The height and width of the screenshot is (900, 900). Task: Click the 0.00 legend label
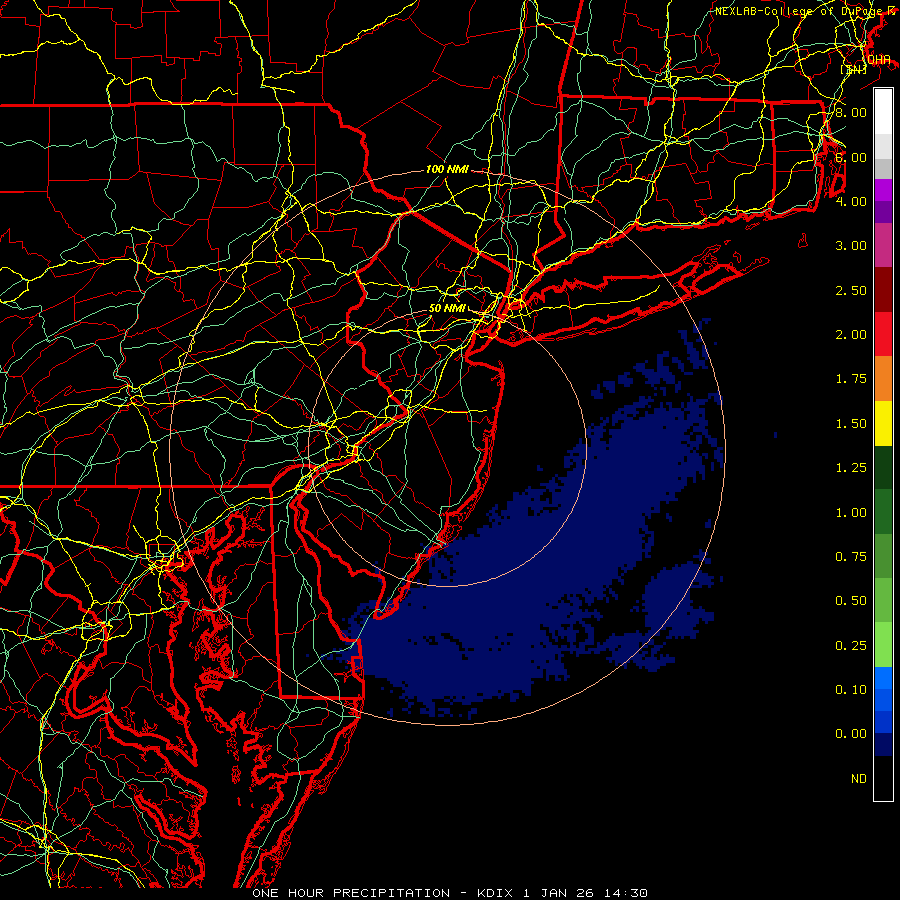[851, 734]
